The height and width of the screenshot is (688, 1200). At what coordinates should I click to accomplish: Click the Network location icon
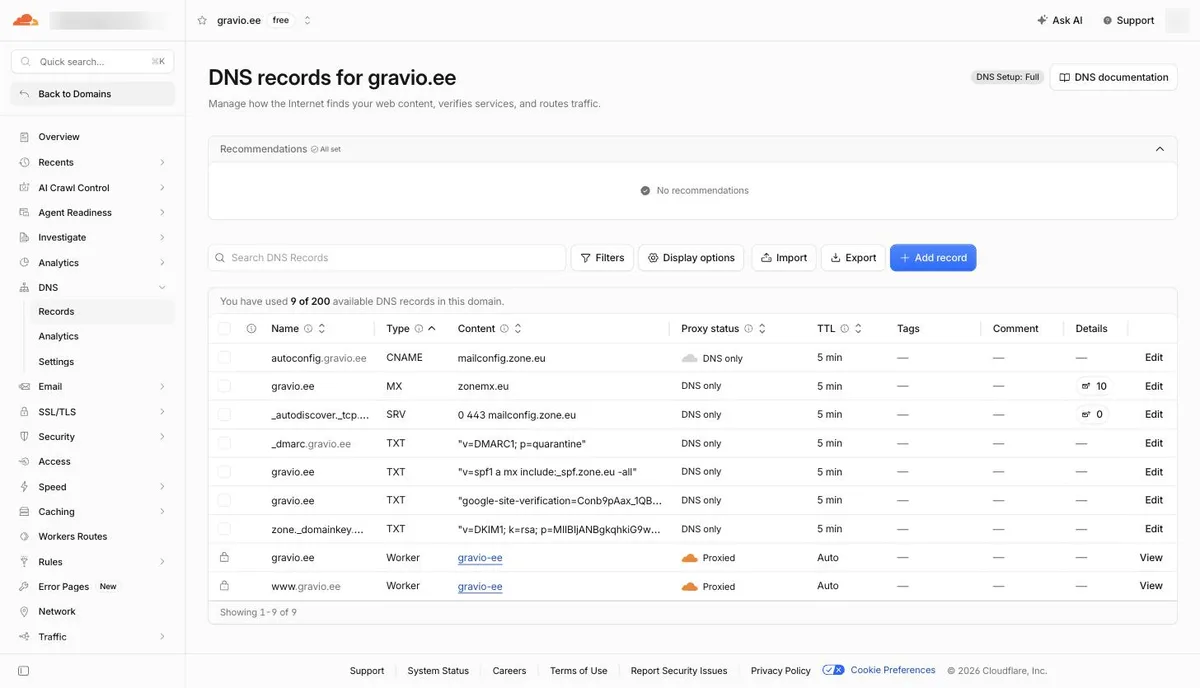(x=24, y=611)
